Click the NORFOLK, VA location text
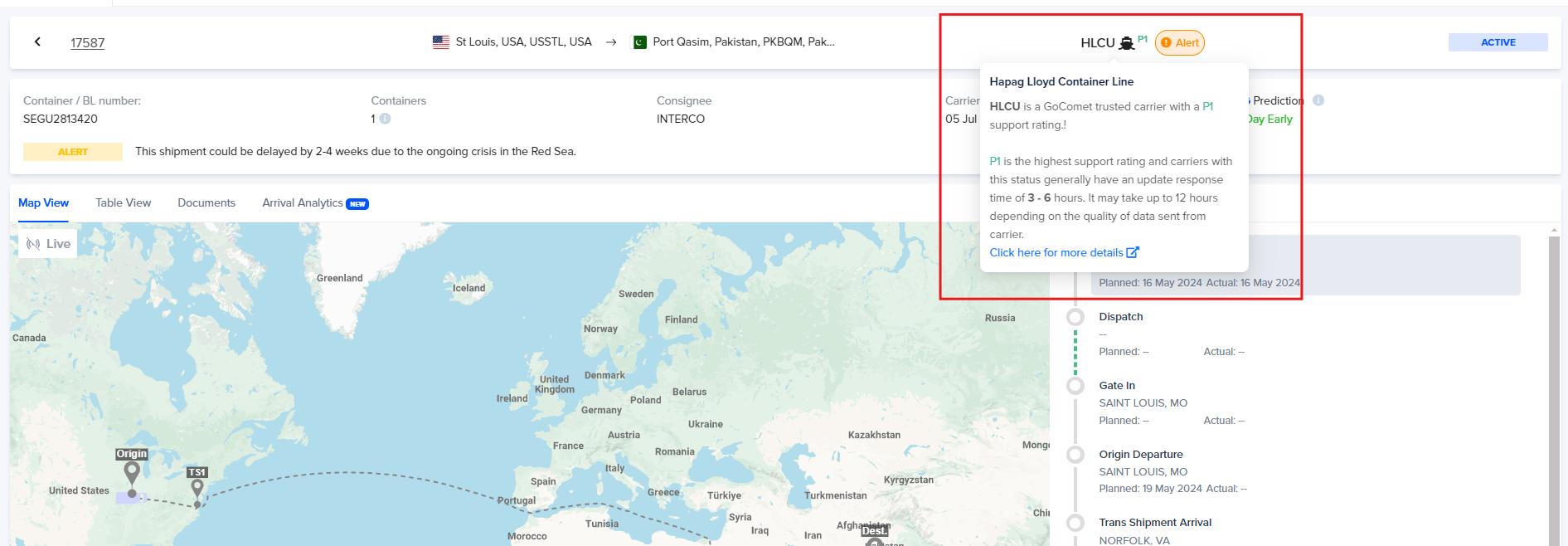Screen dimensions: 1568x546 [x=1134, y=540]
